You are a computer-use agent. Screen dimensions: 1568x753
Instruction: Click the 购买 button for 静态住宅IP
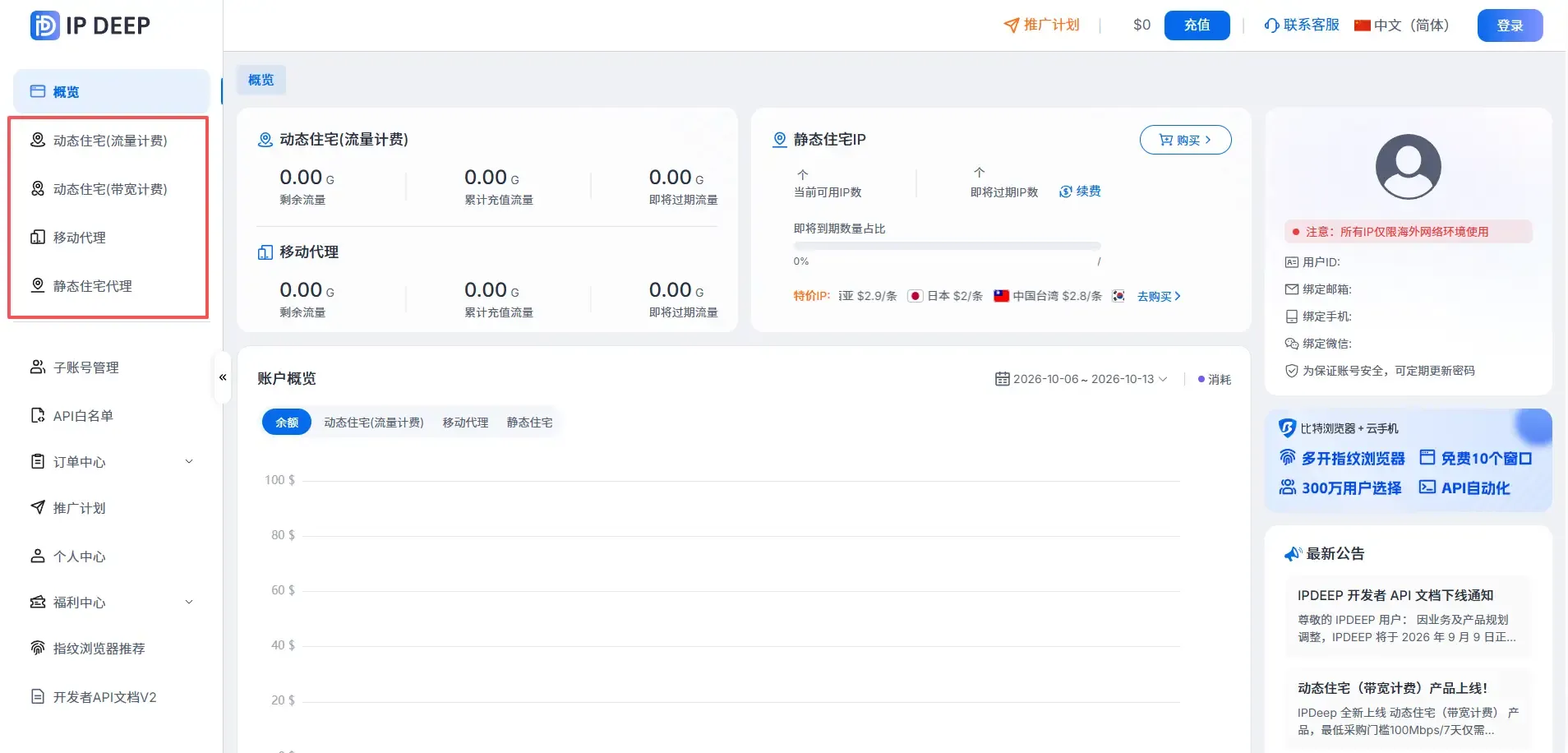[1185, 140]
